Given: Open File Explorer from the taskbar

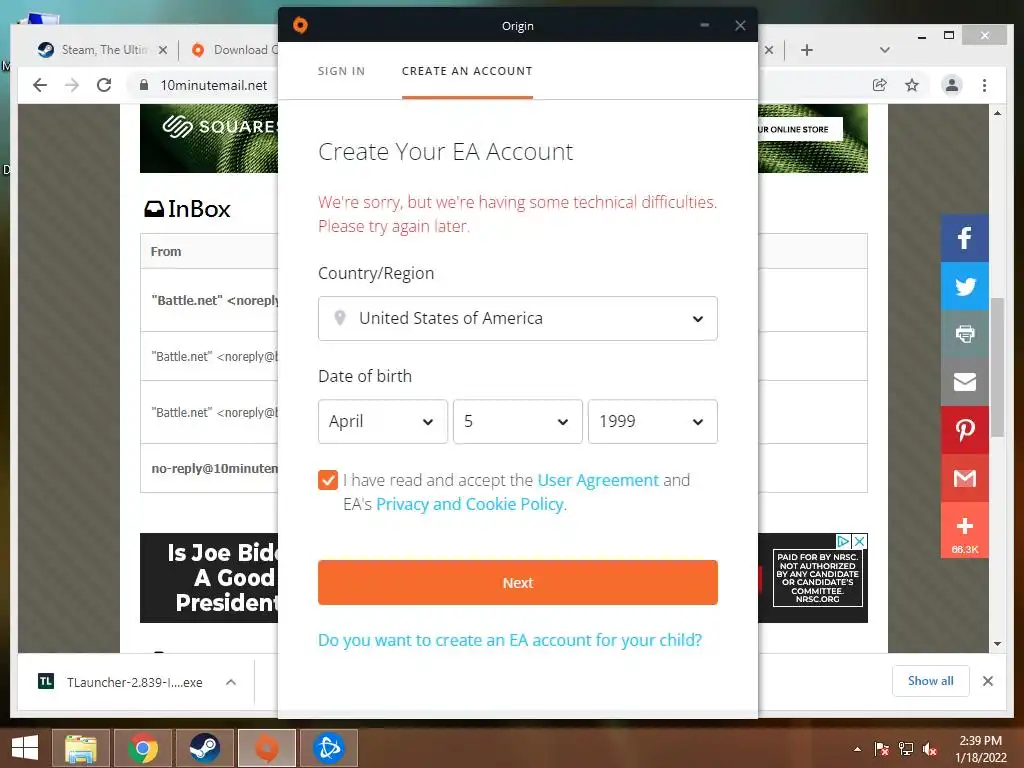Looking at the screenshot, I should point(81,748).
